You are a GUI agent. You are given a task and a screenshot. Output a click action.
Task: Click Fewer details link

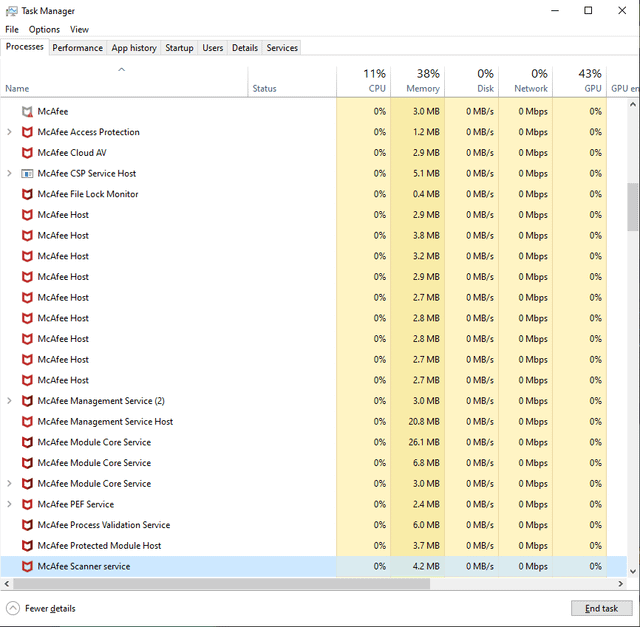50,608
